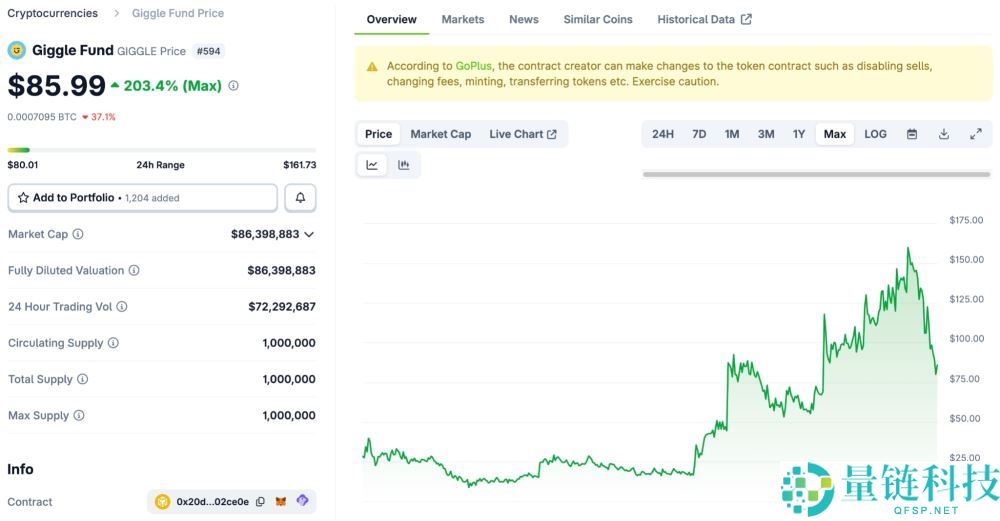Open the info icon beside 203.4% (Max)

click(233, 85)
